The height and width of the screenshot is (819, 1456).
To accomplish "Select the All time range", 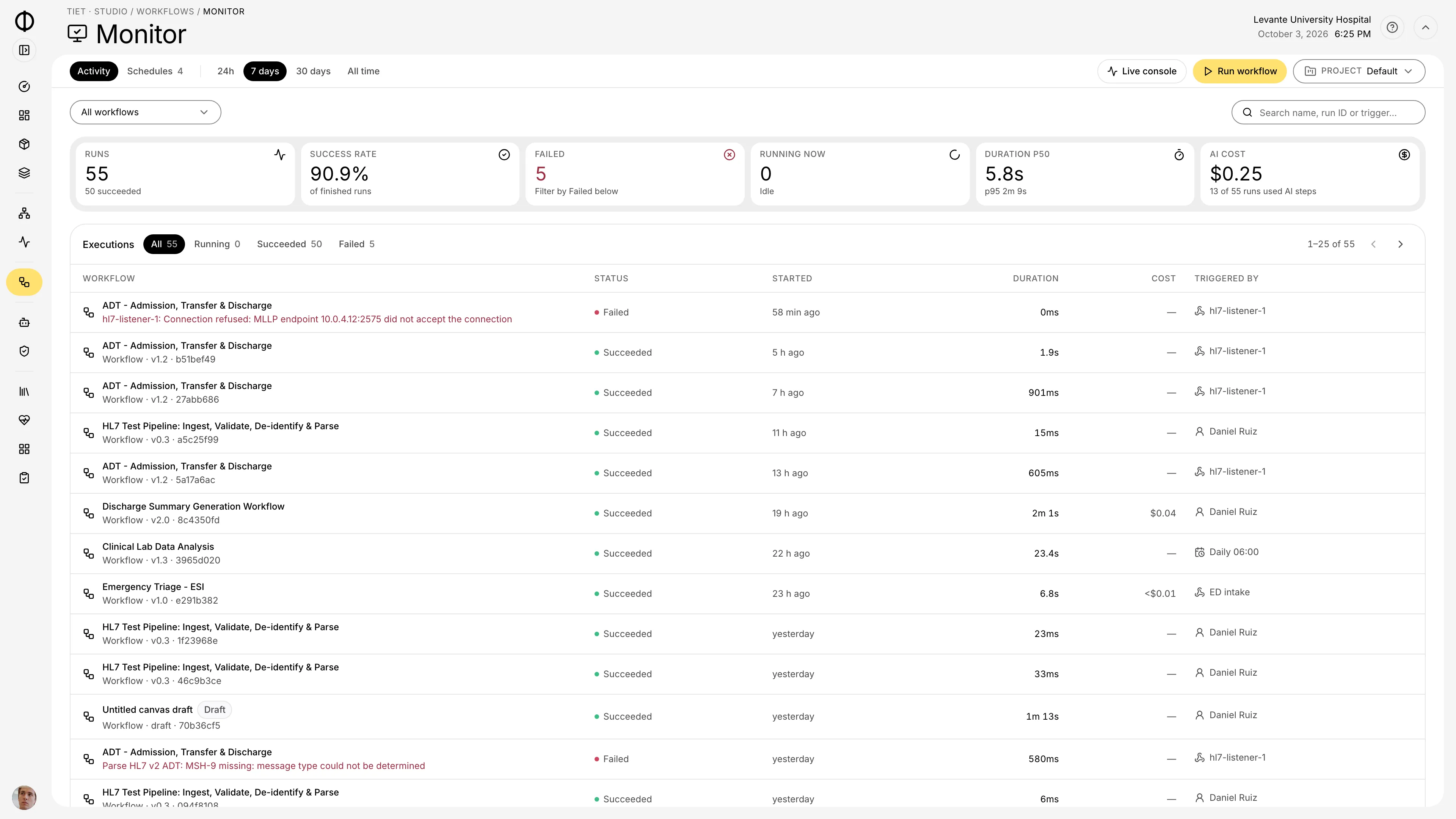I will click(x=364, y=71).
